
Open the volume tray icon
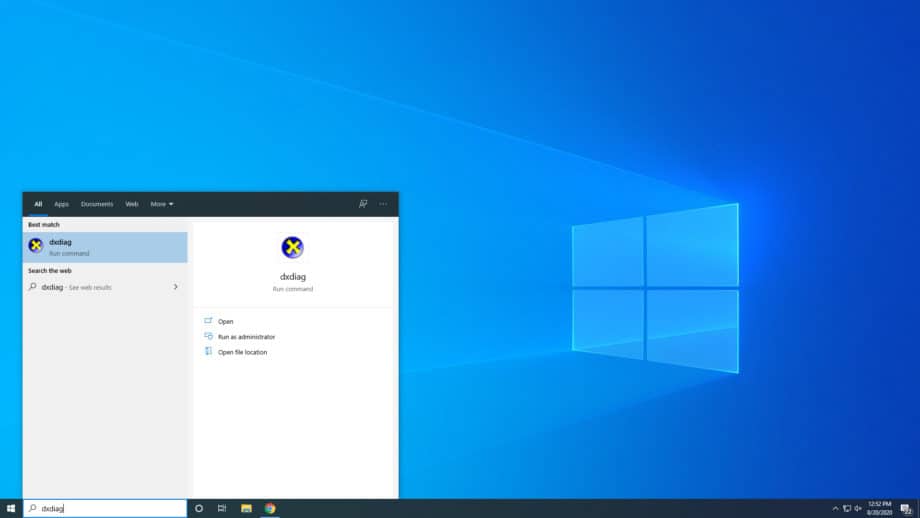tap(858, 509)
